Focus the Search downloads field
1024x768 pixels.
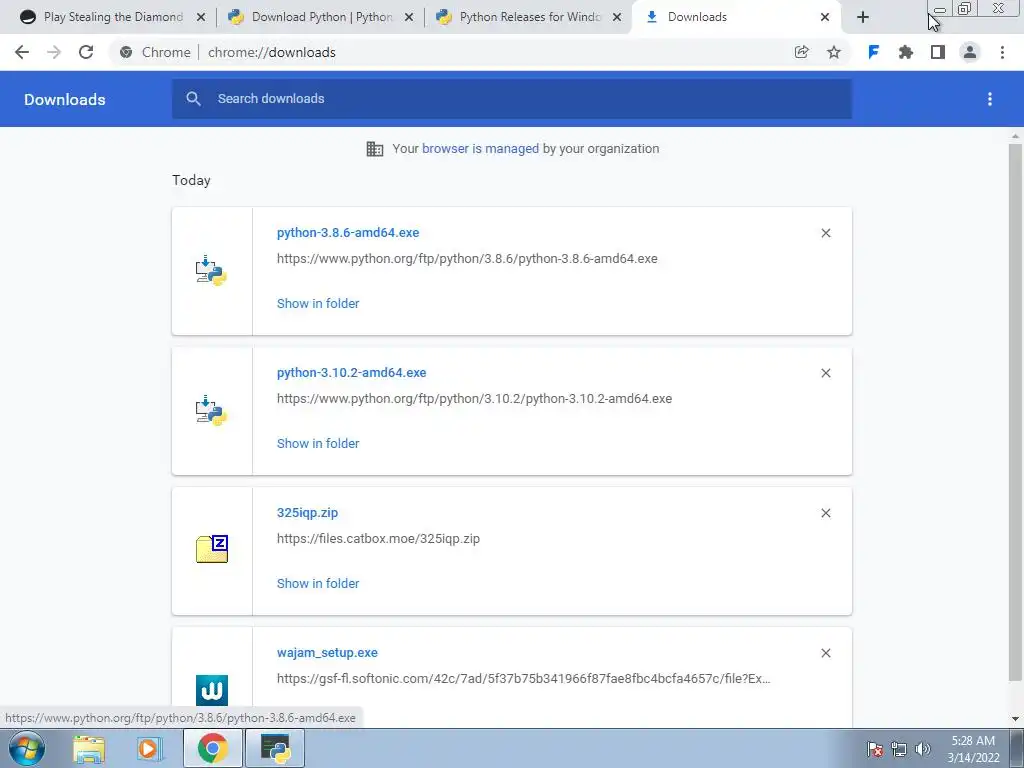[511, 99]
